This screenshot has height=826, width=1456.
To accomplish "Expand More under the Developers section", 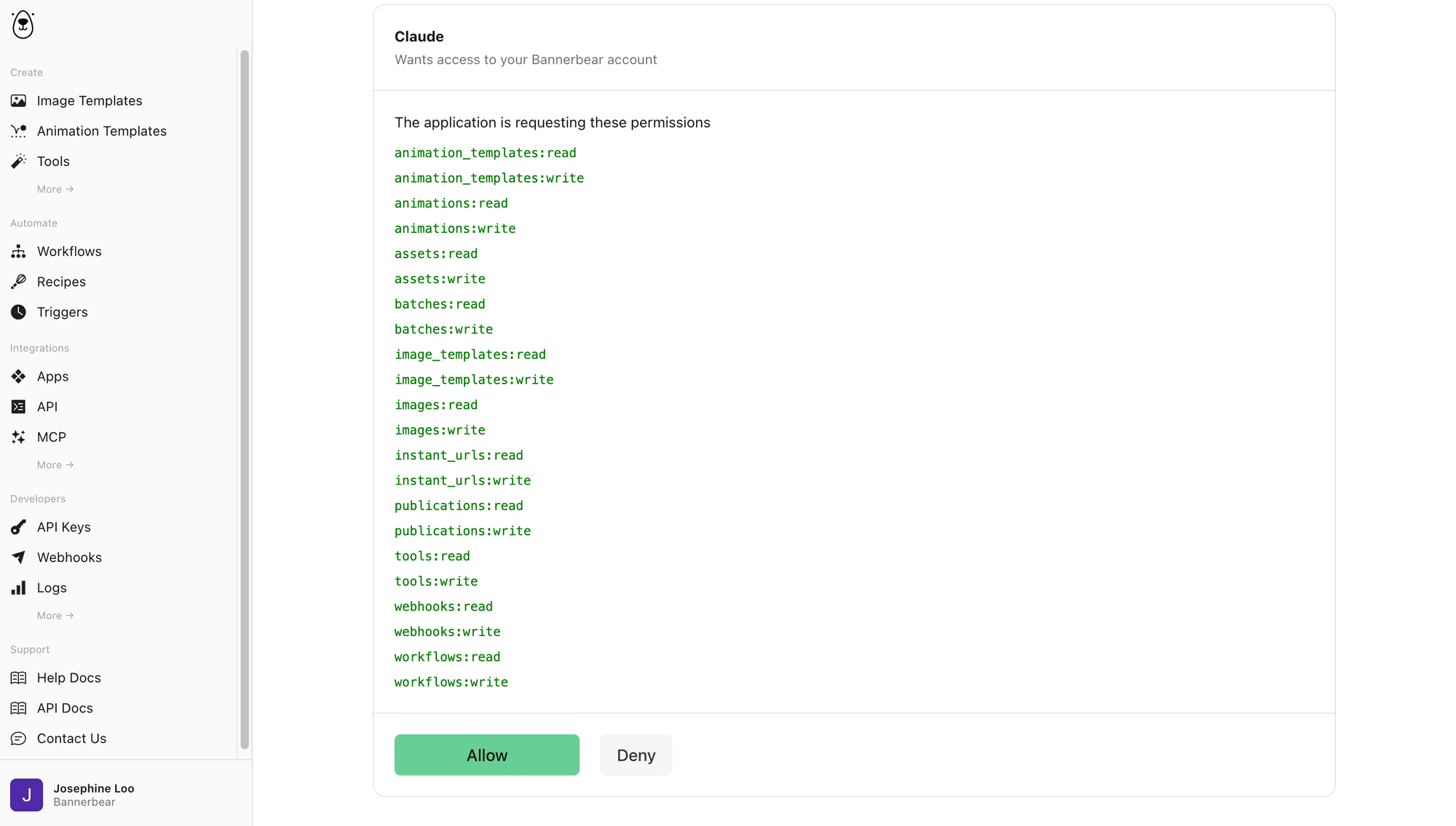I will [55, 616].
